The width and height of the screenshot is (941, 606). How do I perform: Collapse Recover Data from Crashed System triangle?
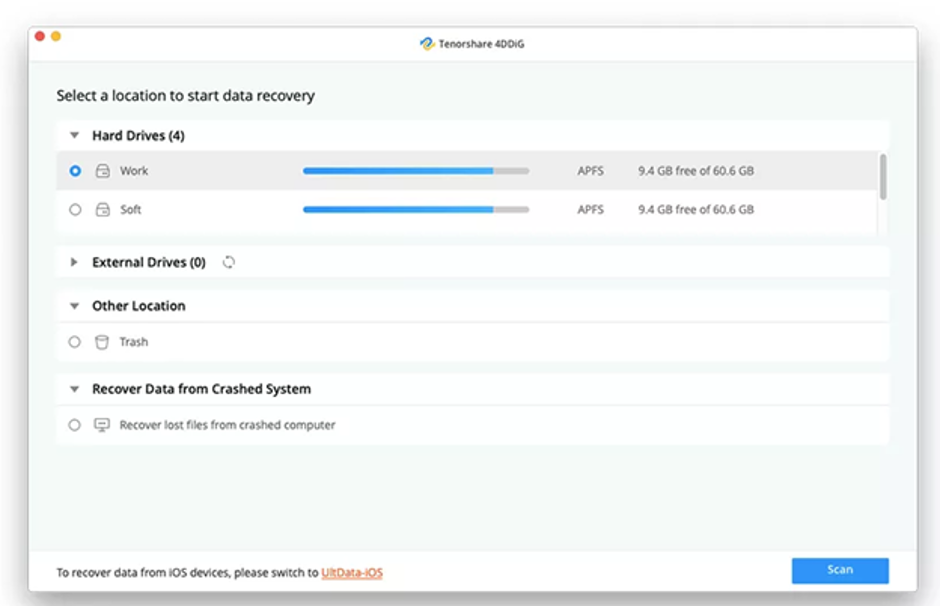(x=74, y=389)
